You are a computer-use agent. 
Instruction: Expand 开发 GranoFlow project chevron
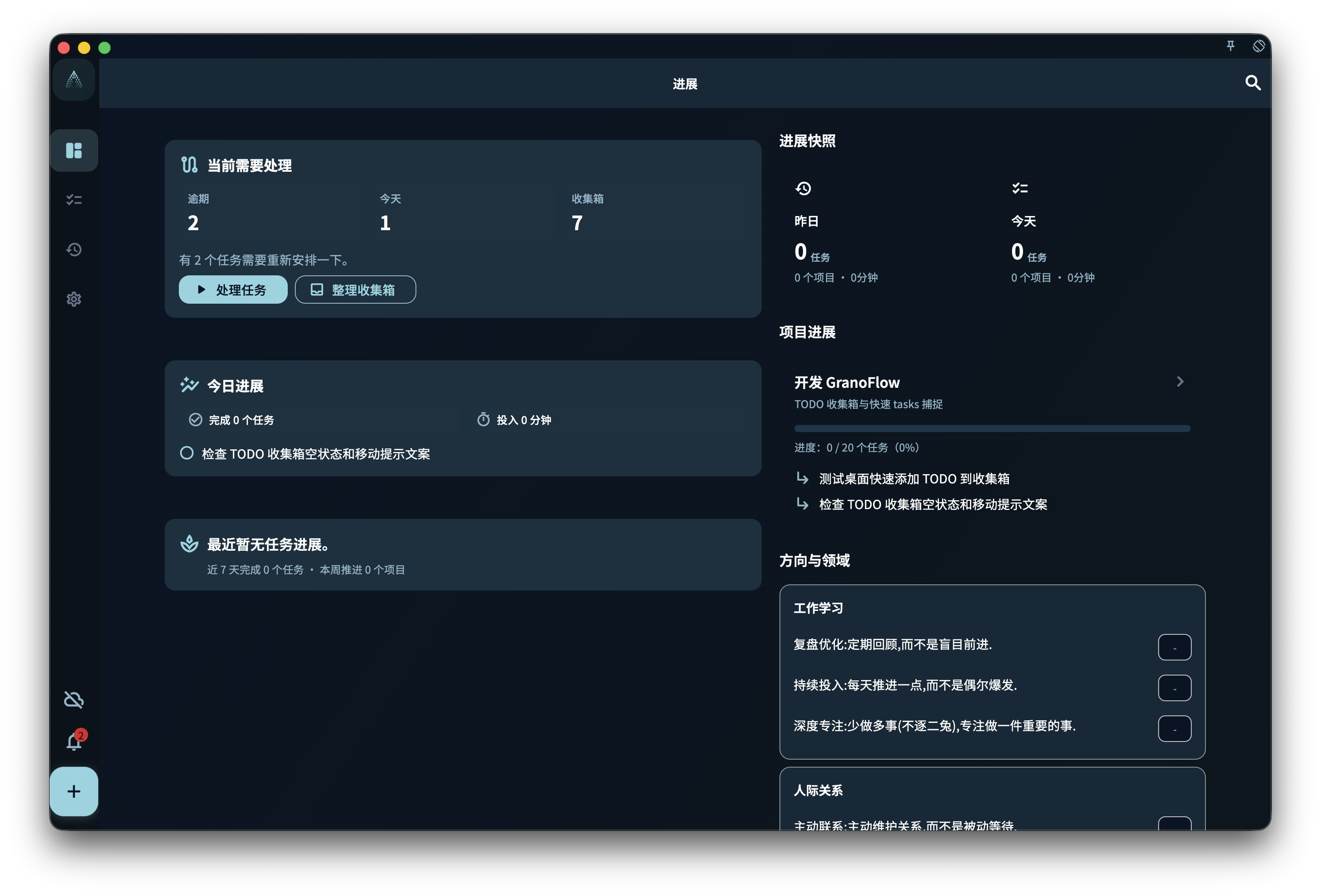pyautogui.click(x=1180, y=382)
